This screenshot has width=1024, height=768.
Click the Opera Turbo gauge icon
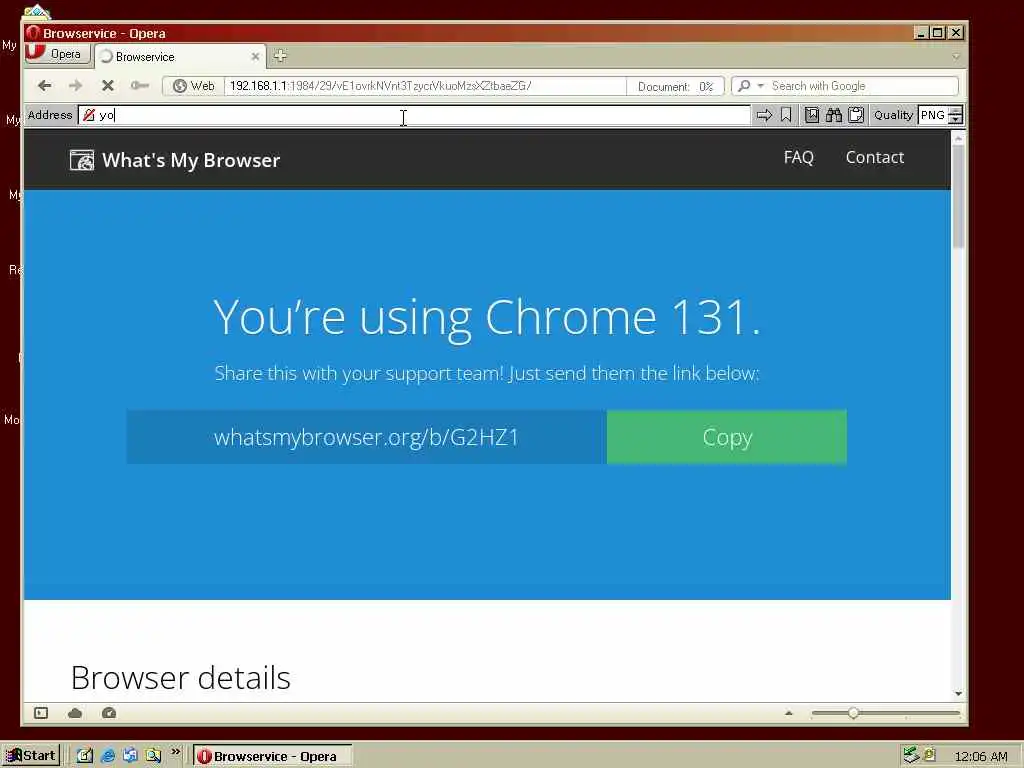click(109, 713)
